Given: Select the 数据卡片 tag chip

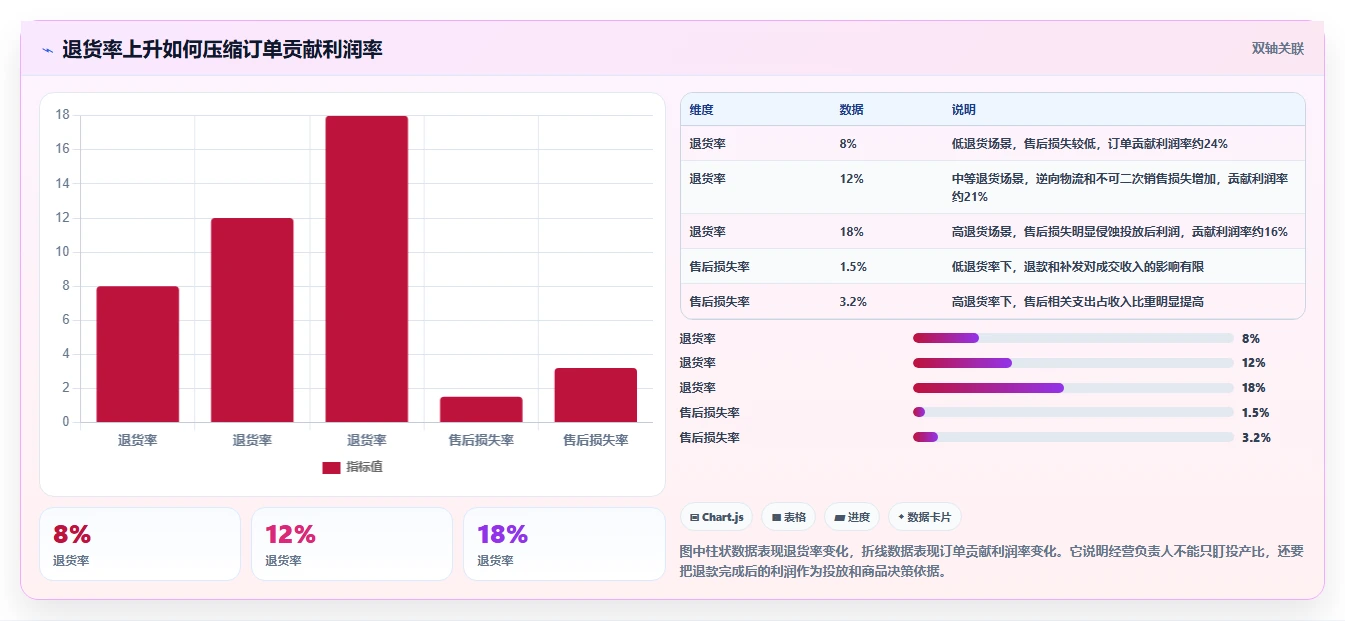Looking at the screenshot, I should [925, 517].
